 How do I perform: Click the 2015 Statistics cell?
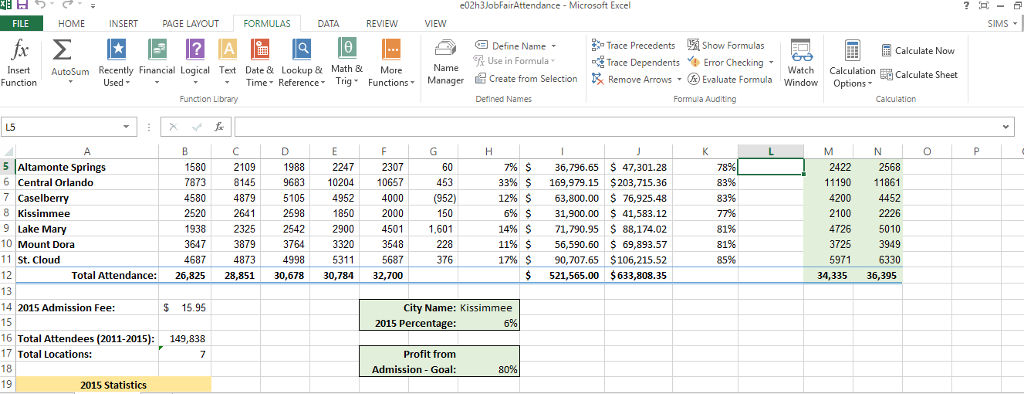click(113, 385)
